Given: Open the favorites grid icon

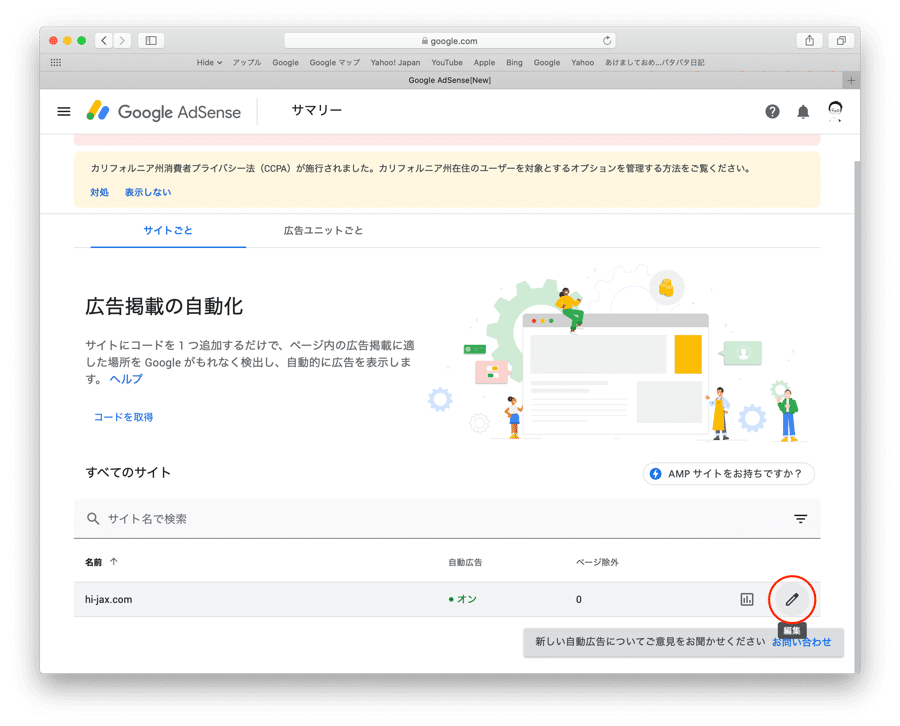Looking at the screenshot, I should 56,62.
